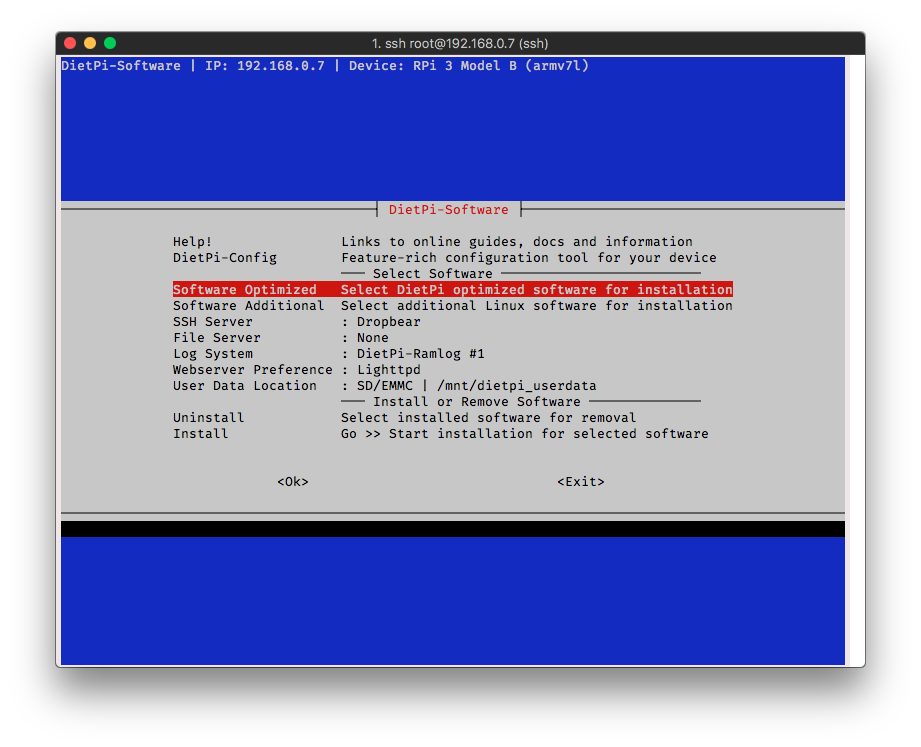This screenshot has height=747, width=921.
Task: Choose Software Additional menu entry
Action: click(453, 305)
